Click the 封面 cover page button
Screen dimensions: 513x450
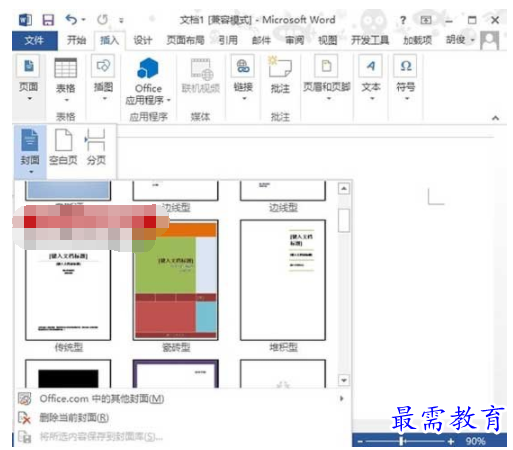coord(30,152)
